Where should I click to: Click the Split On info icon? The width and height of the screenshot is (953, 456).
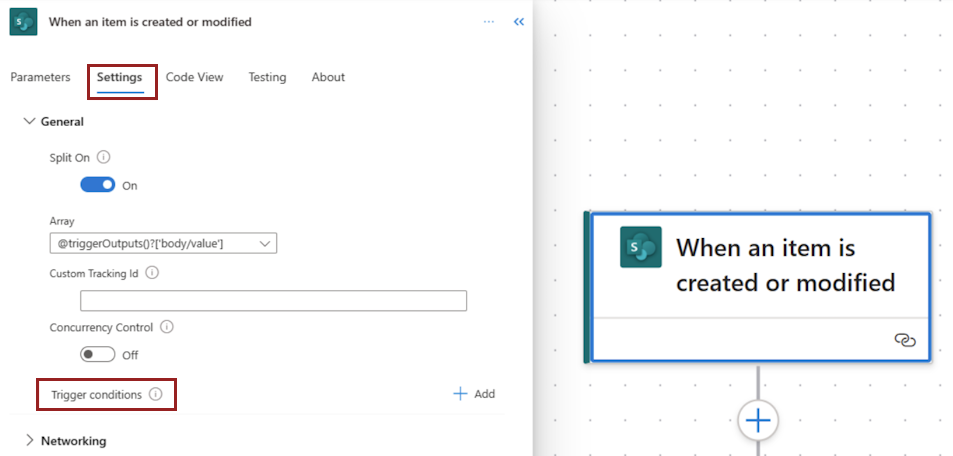click(x=104, y=157)
